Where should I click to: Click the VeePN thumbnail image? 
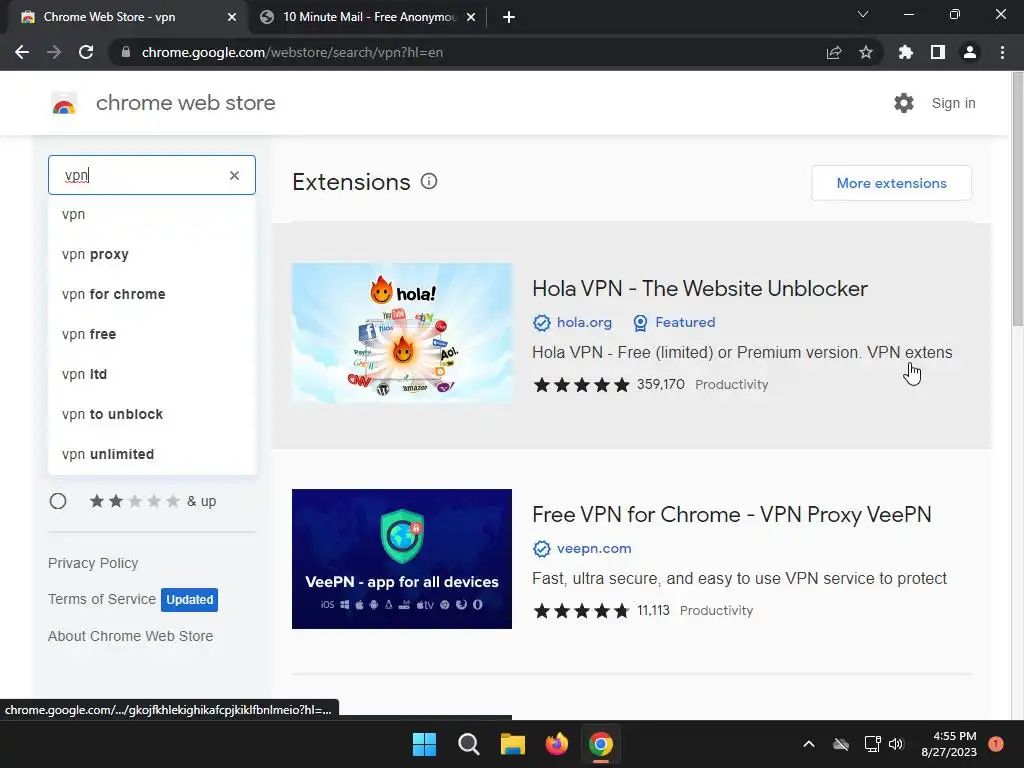402,559
